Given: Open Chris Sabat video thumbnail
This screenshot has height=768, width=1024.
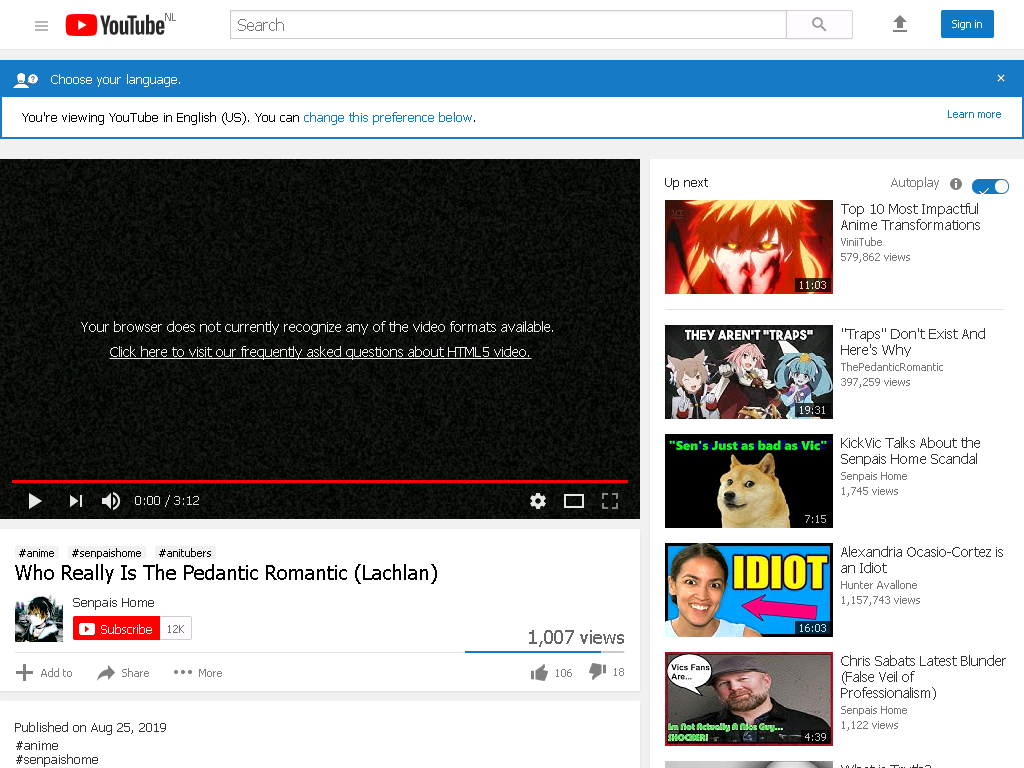Looking at the screenshot, I should click(x=748, y=699).
